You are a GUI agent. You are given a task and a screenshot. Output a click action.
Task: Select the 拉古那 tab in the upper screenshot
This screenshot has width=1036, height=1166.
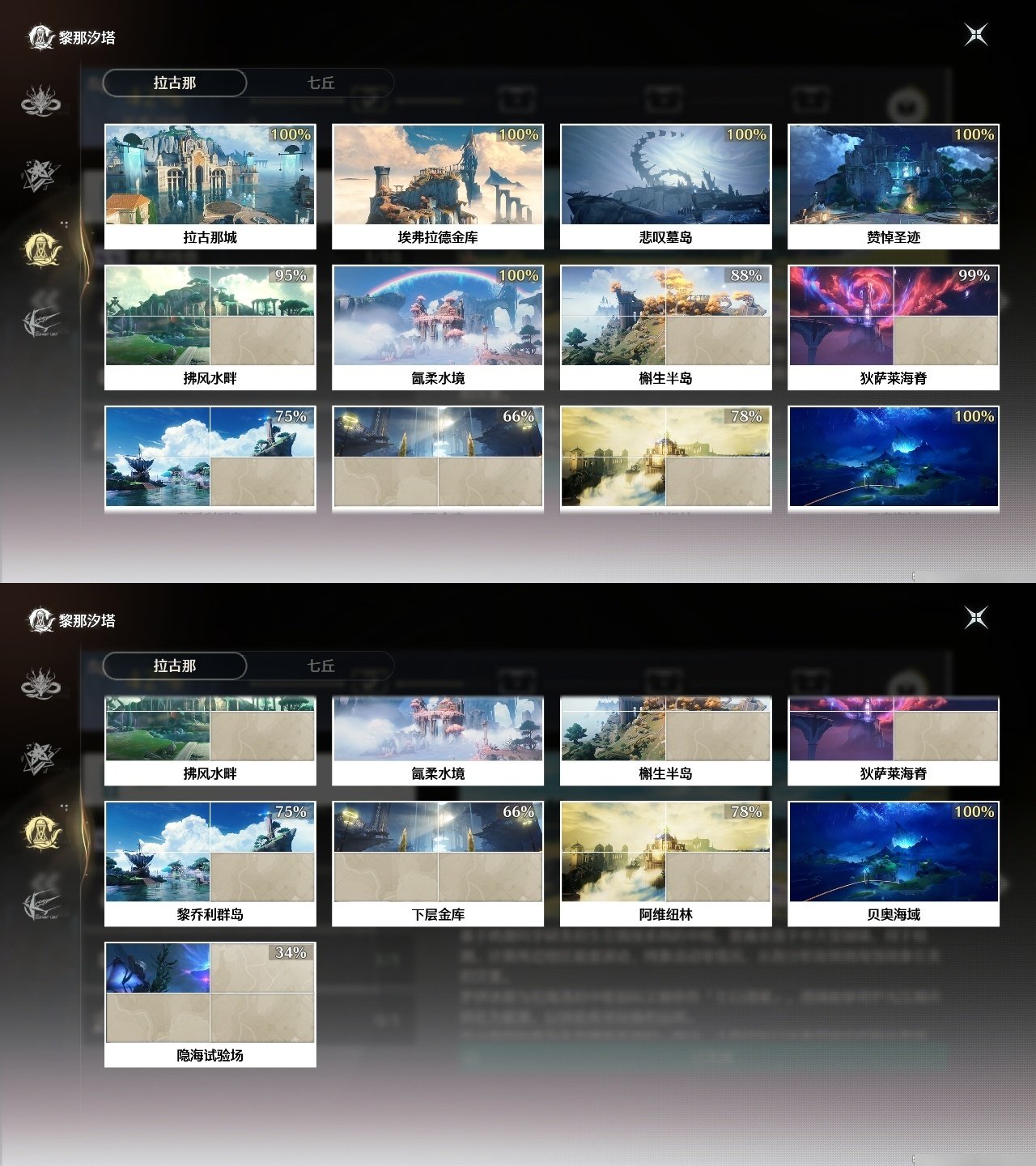[175, 83]
